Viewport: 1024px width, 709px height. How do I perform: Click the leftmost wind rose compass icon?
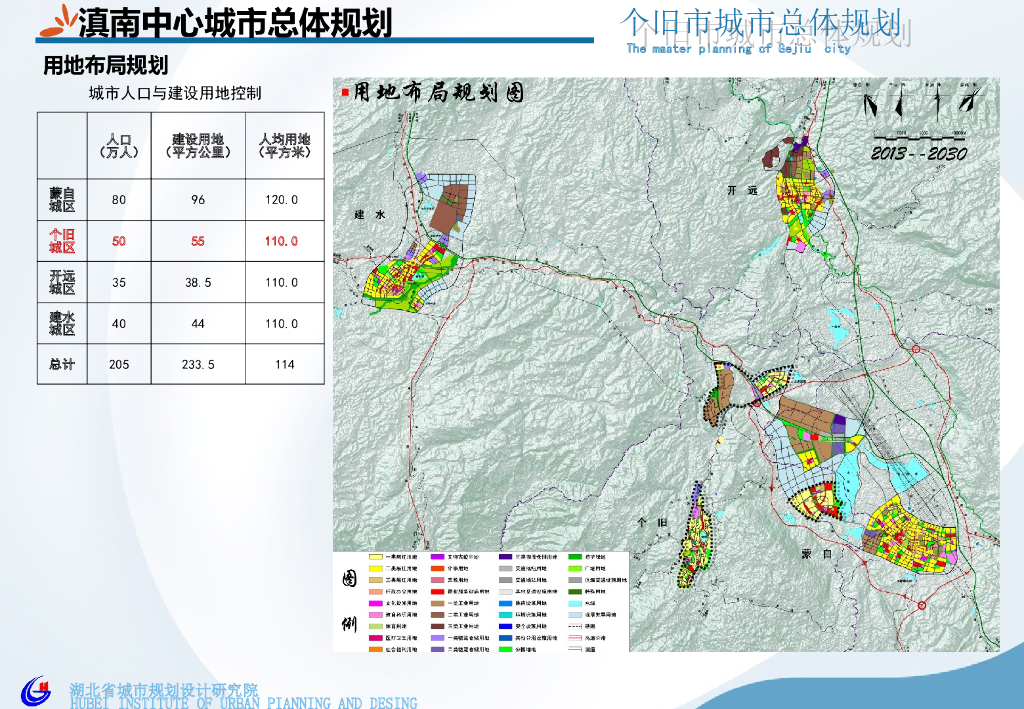click(871, 102)
